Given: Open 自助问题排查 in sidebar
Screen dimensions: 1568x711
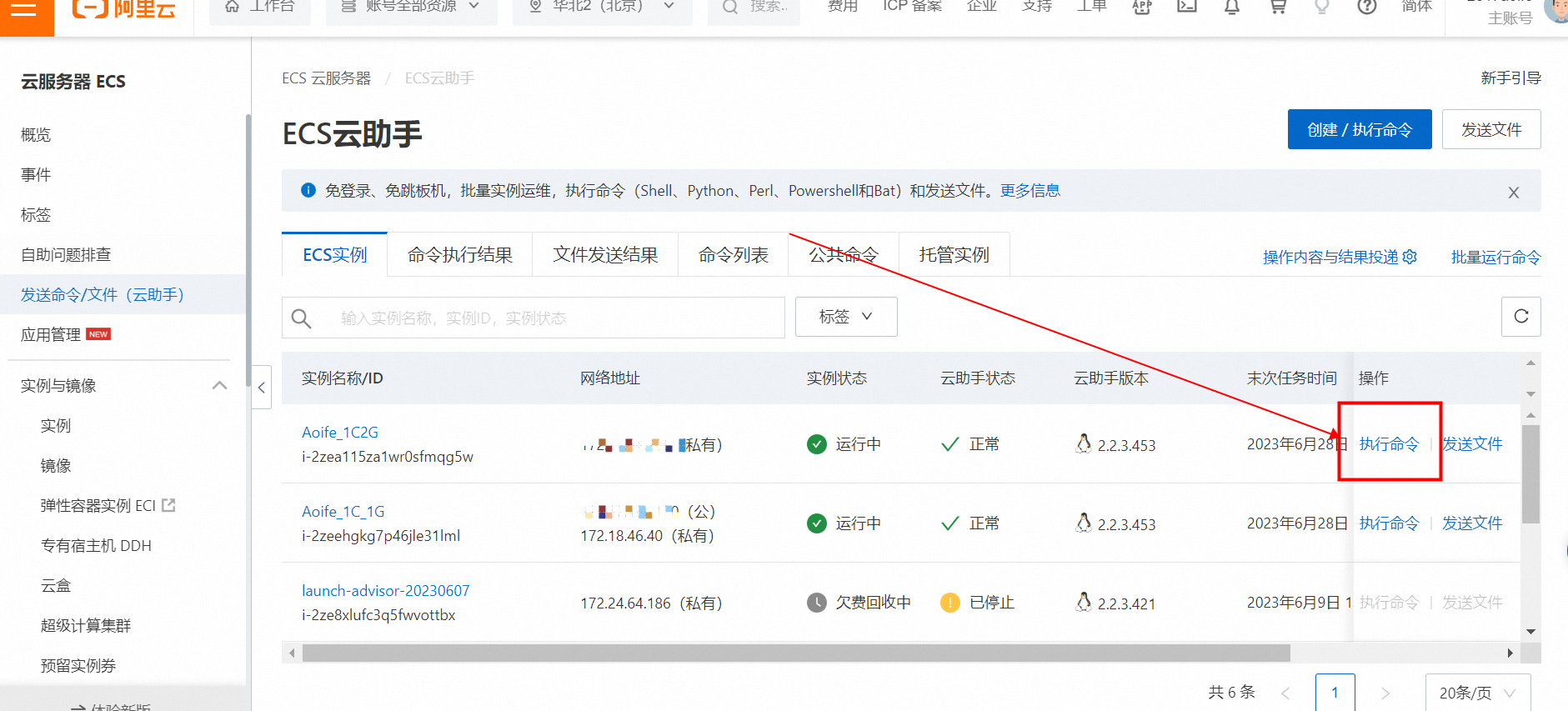Looking at the screenshot, I should click(66, 255).
